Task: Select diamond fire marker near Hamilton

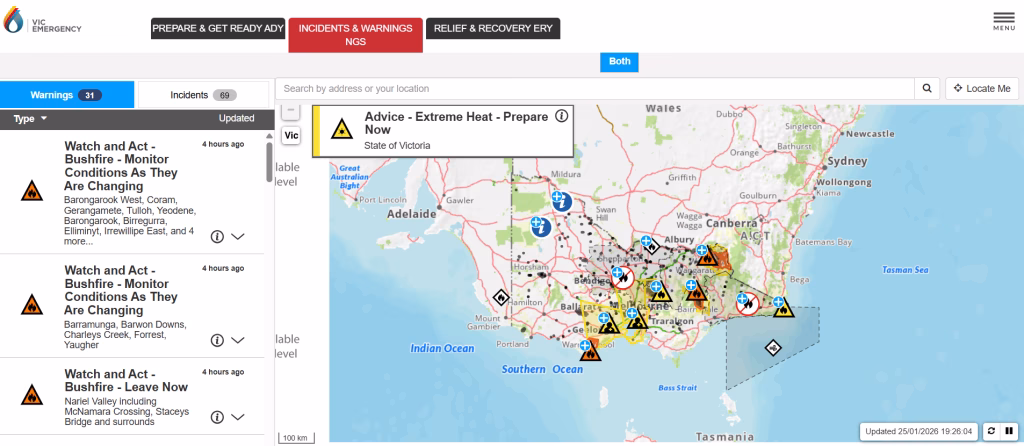Action: tap(500, 298)
